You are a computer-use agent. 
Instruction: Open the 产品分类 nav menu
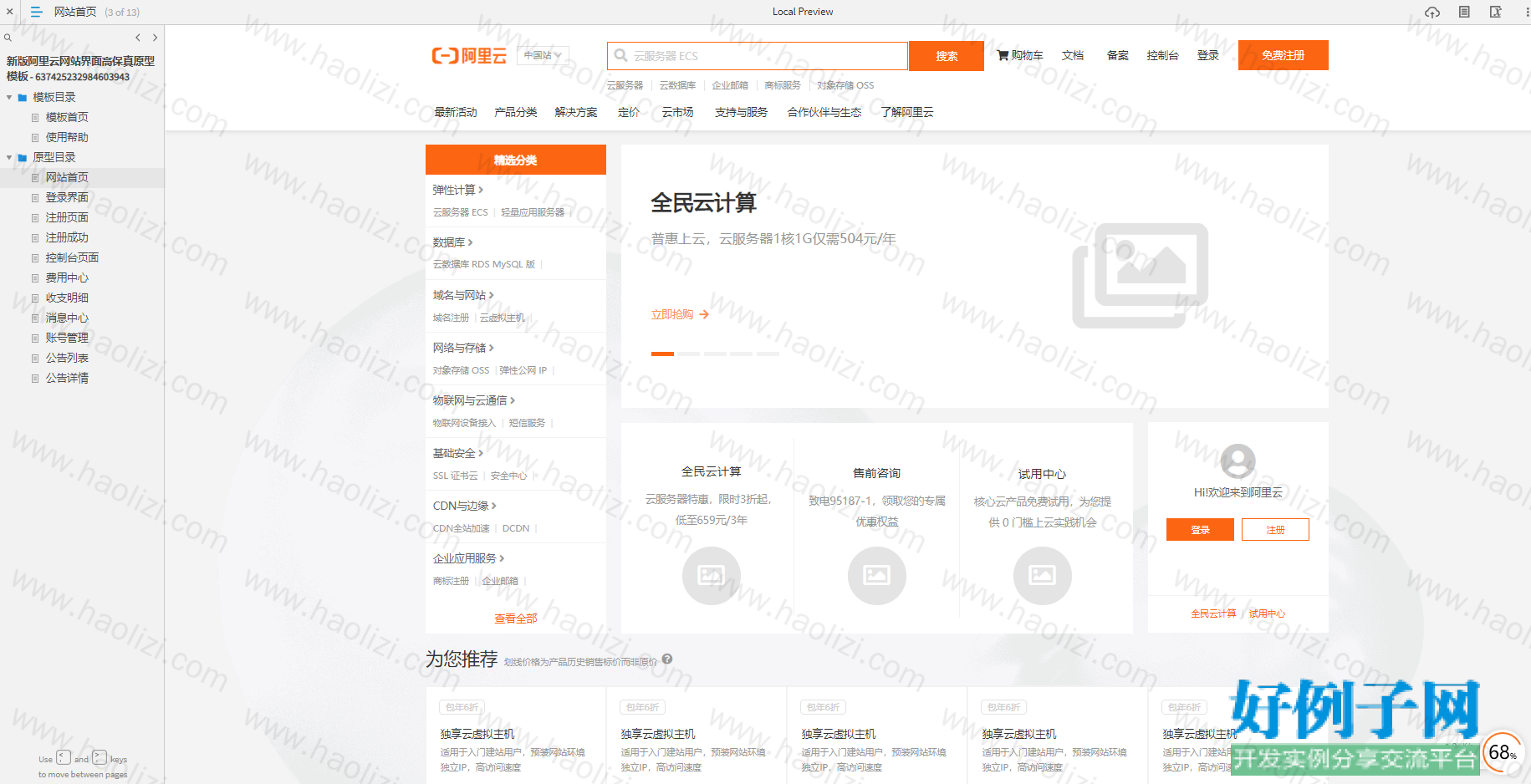[516, 112]
